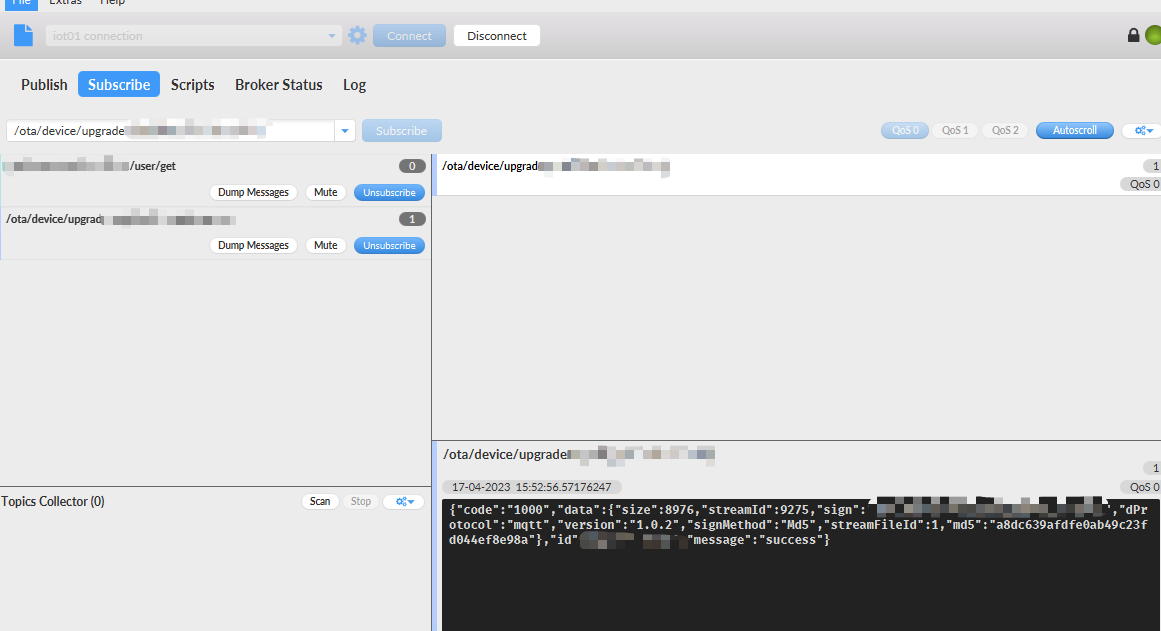Switch to Publish tab
Image resolution: width=1161 pixels, height=631 pixels.
pyautogui.click(x=44, y=84)
